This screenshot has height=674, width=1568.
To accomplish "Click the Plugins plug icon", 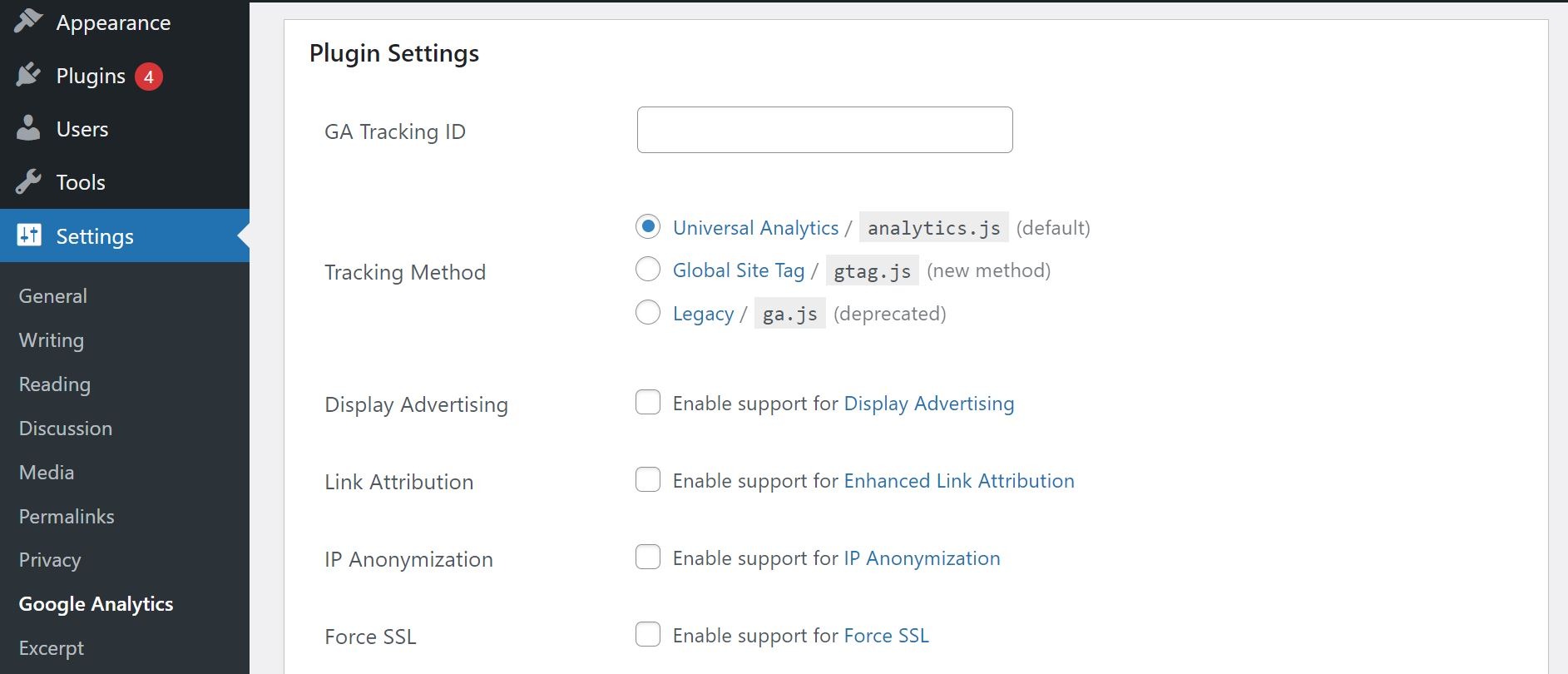I will [28, 76].
